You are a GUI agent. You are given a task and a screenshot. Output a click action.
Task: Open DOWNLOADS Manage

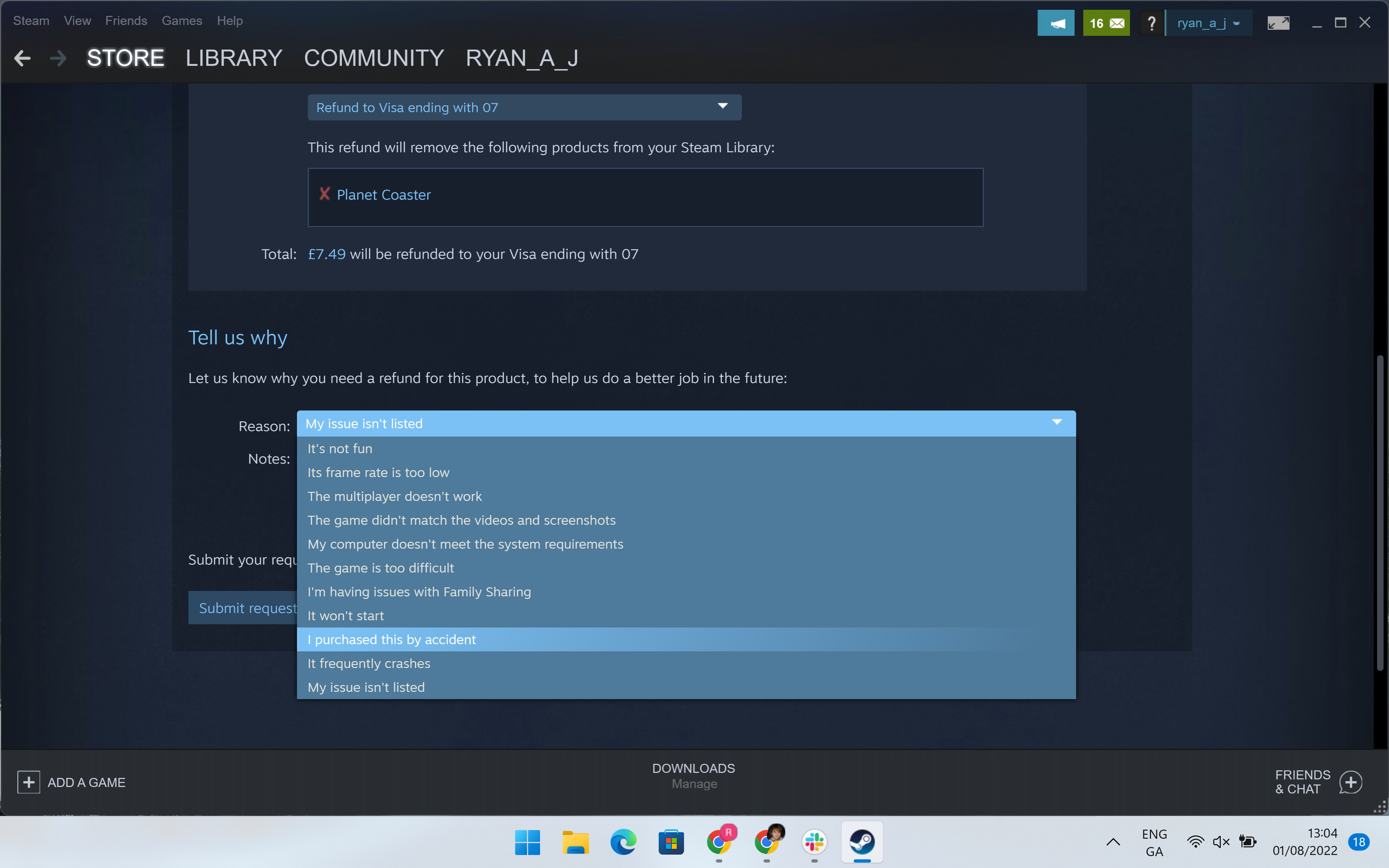pyautogui.click(x=693, y=775)
